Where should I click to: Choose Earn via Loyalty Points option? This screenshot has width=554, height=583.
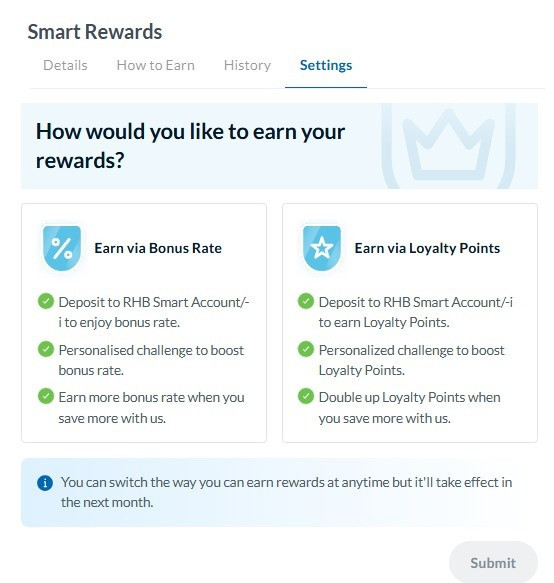click(x=410, y=323)
